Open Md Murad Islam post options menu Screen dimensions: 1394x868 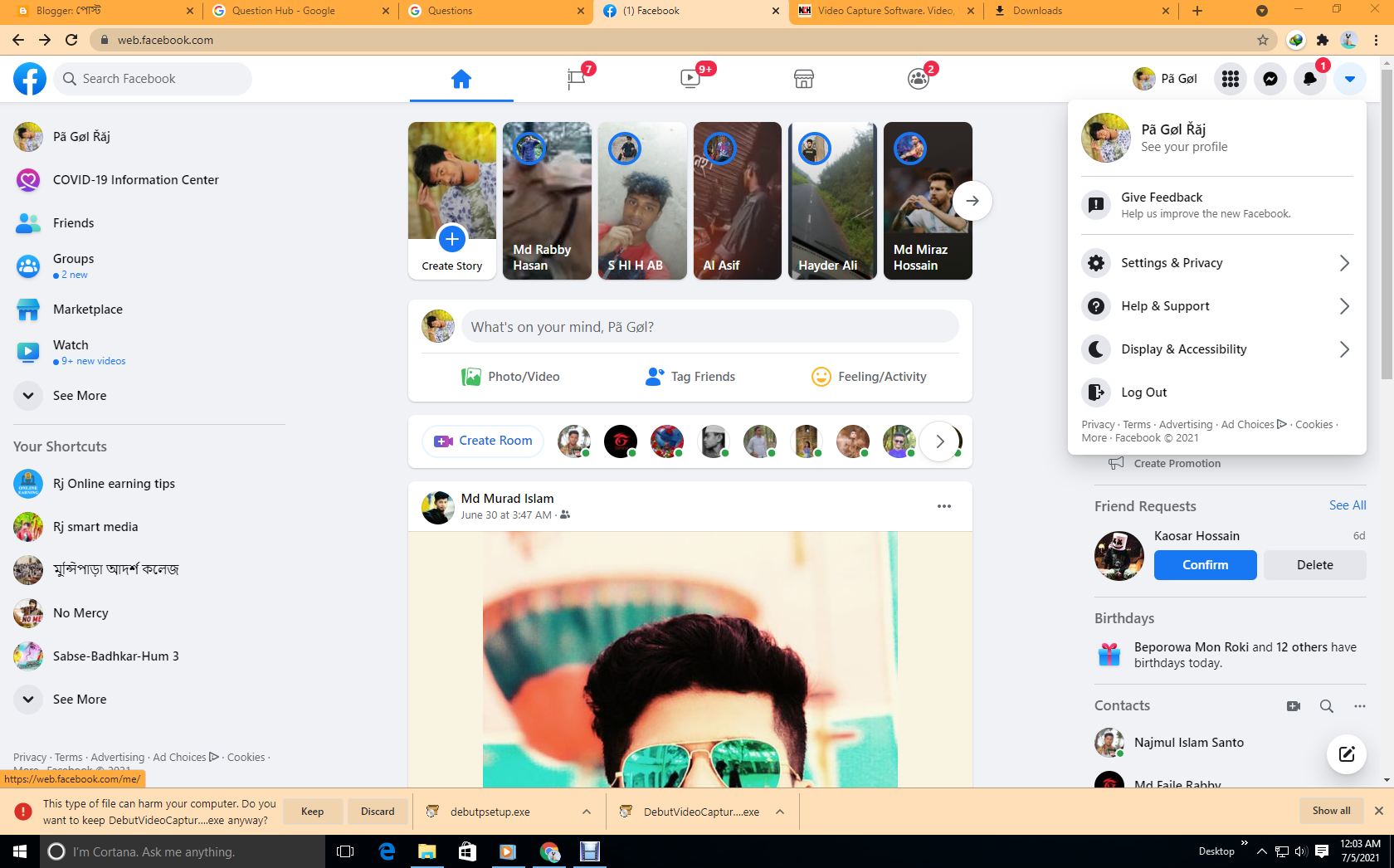[x=944, y=506]
